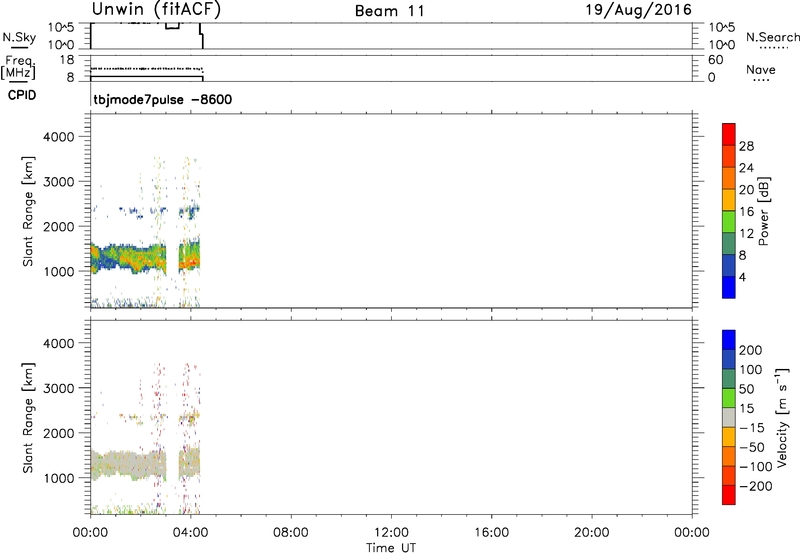Screen dimensions: 800x554
Task: Click the light green 12–16 dB Power colorbar segment
Action: click(729, 221)
